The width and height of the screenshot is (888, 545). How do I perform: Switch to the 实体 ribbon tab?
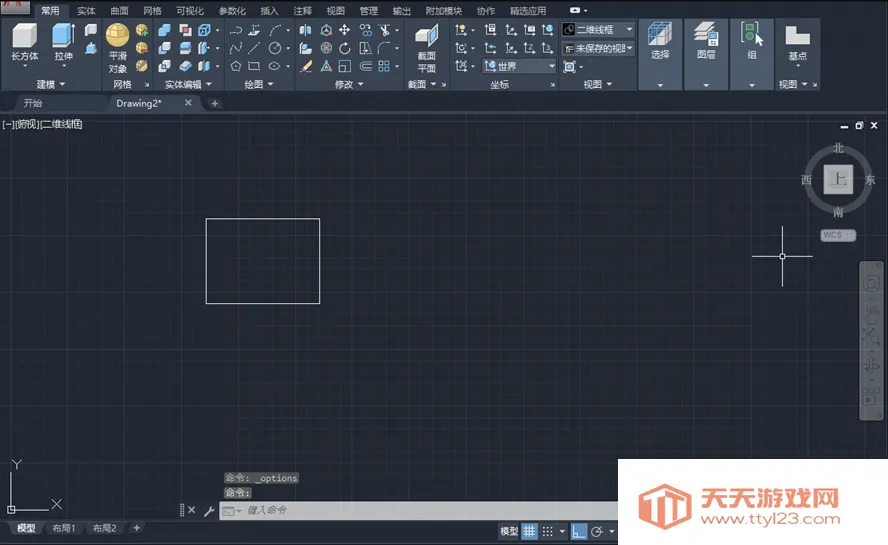point(86,11)
